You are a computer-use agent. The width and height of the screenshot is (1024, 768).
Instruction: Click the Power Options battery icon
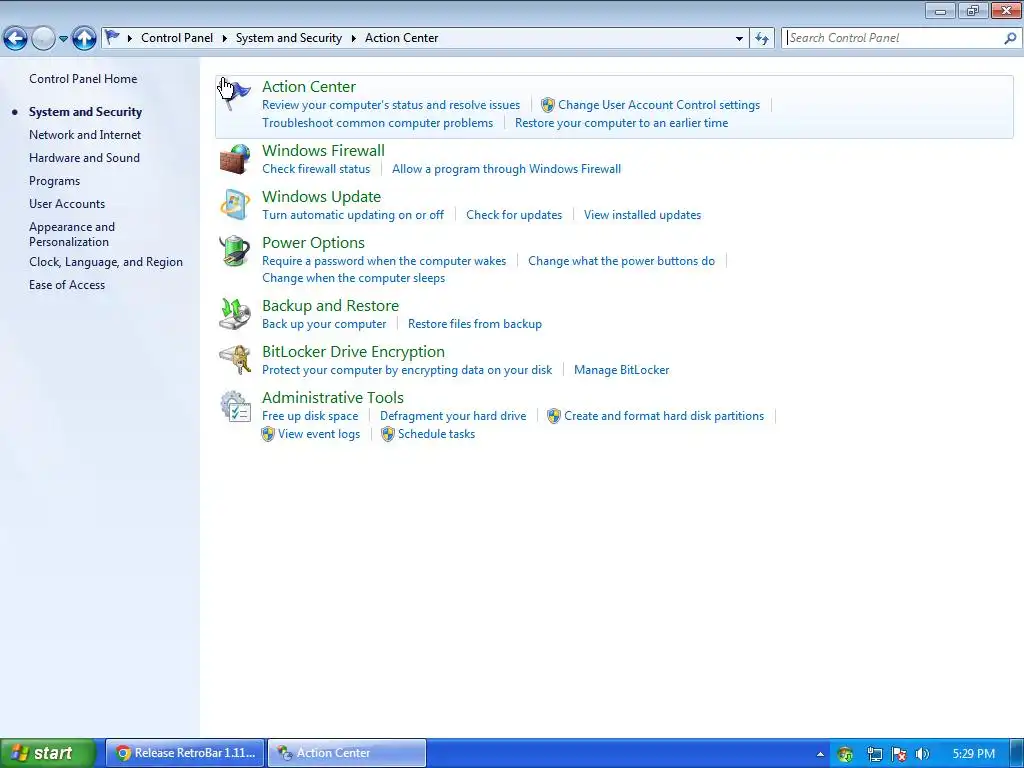click(x=234, y=251)
